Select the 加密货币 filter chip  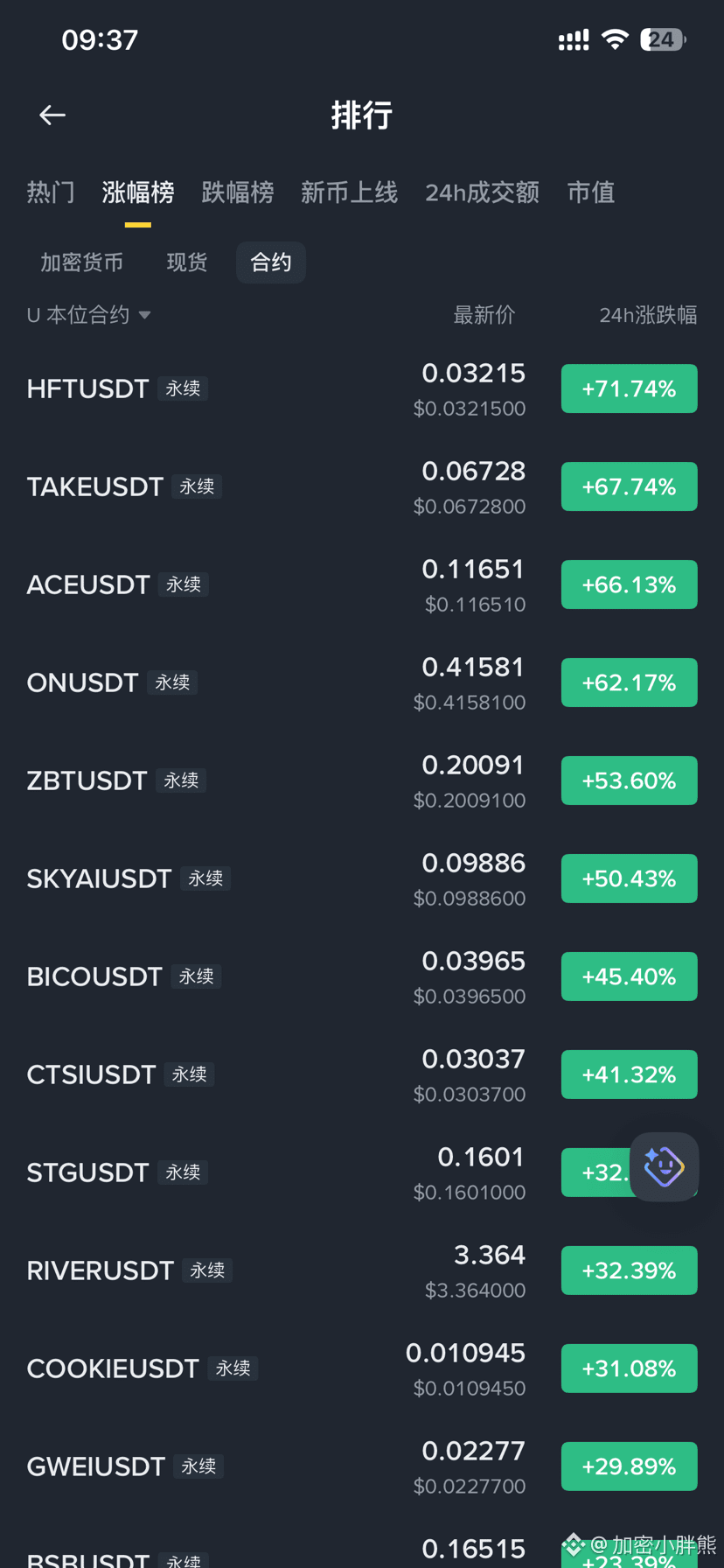pyautogui.click(x=82, y=262)
